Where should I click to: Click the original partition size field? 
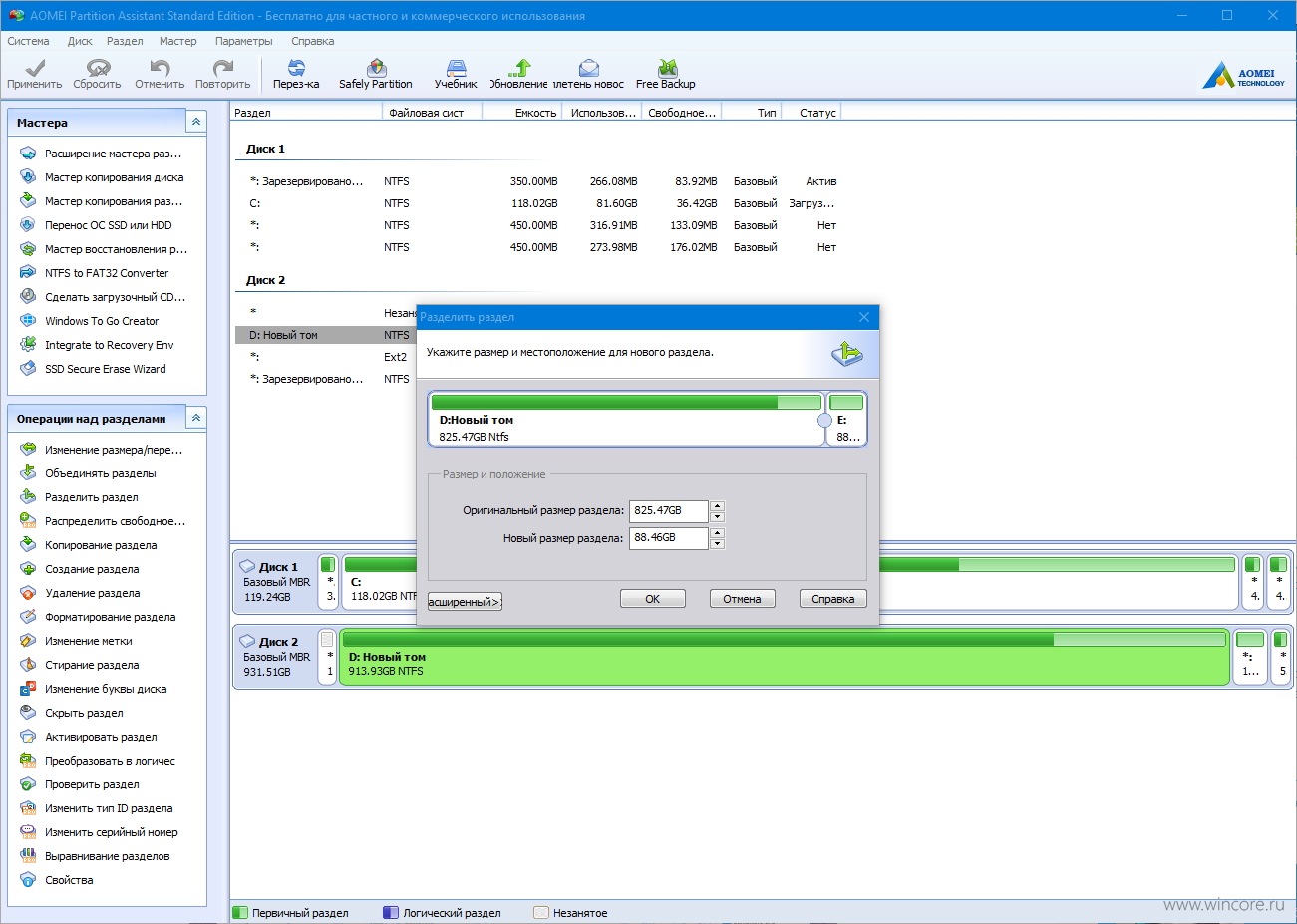(668, 510)
